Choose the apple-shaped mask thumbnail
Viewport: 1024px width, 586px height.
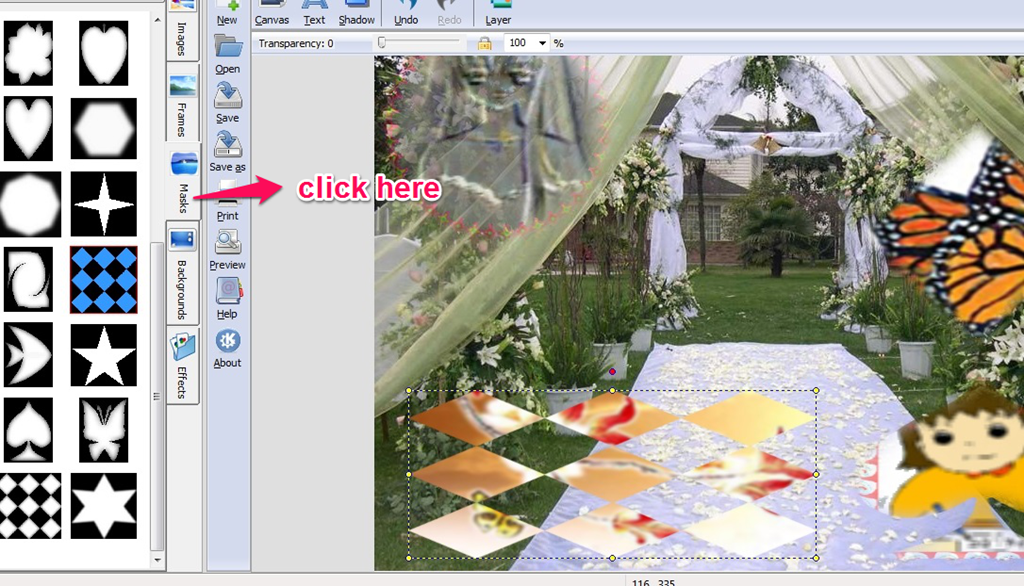pyautogui.click(x=103, y=53)
